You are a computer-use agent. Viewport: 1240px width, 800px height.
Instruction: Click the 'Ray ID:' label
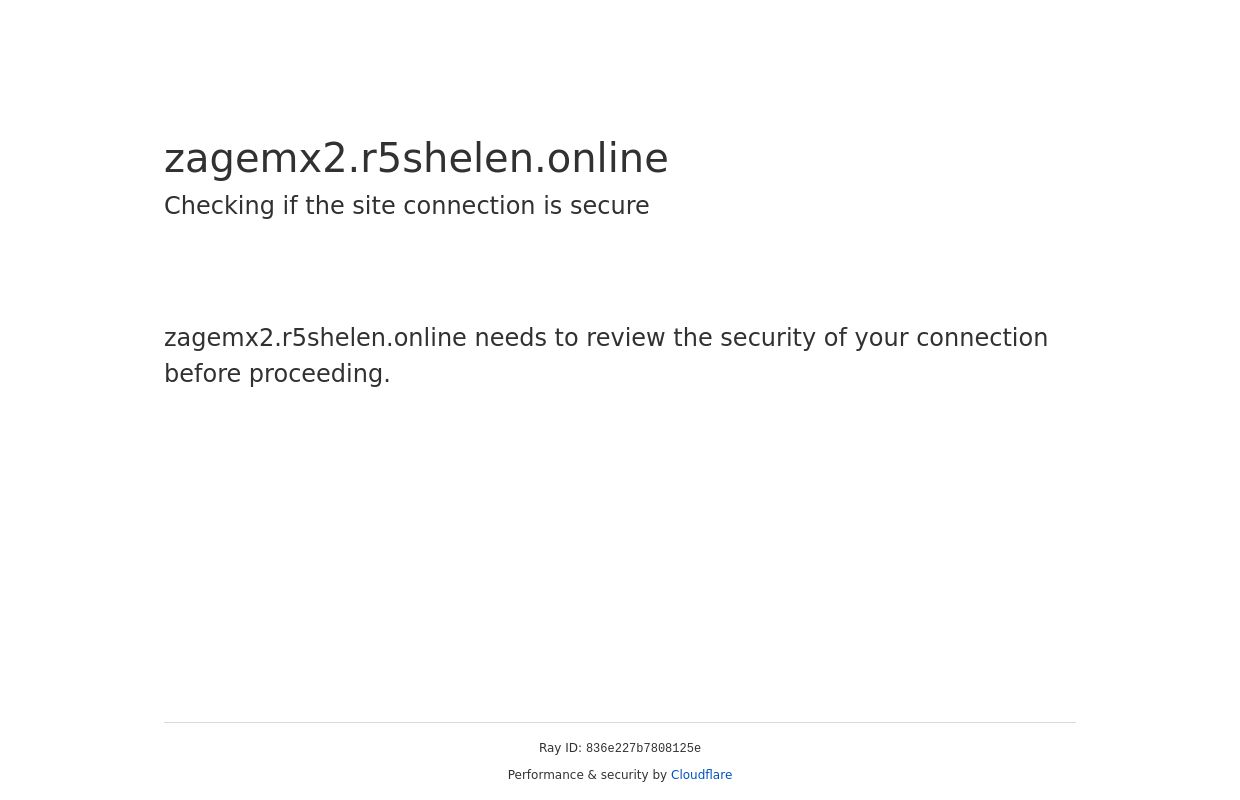560,748
